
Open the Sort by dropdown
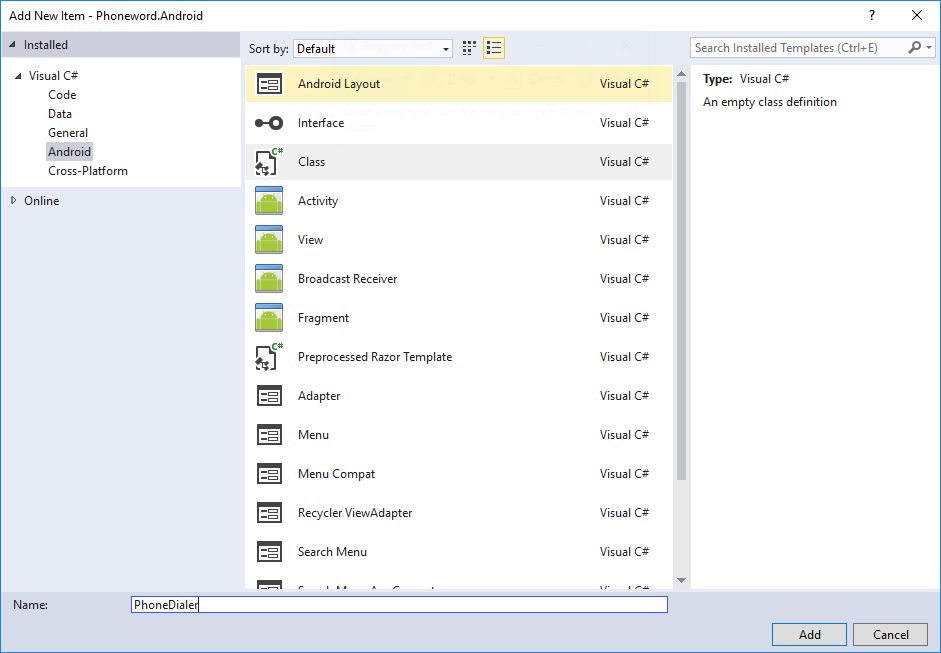tap(373, 48)
